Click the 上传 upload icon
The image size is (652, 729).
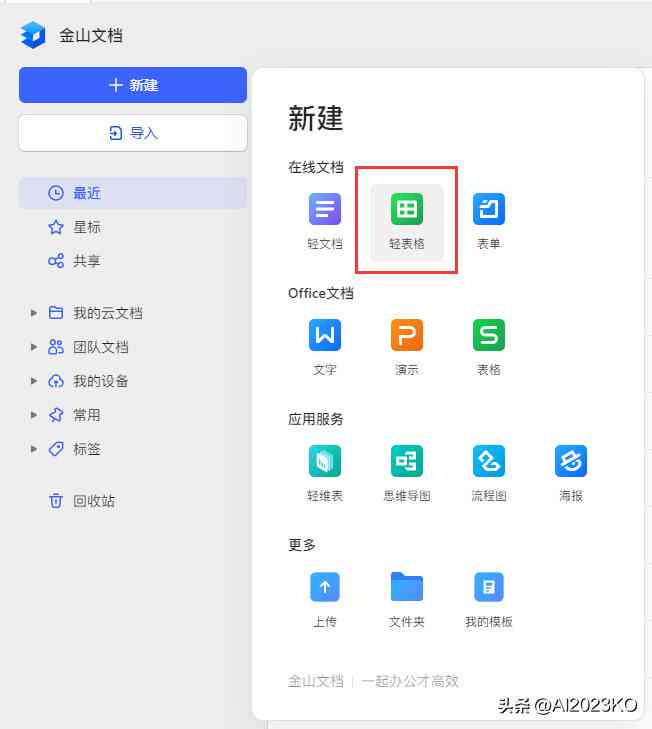point(325,587)
